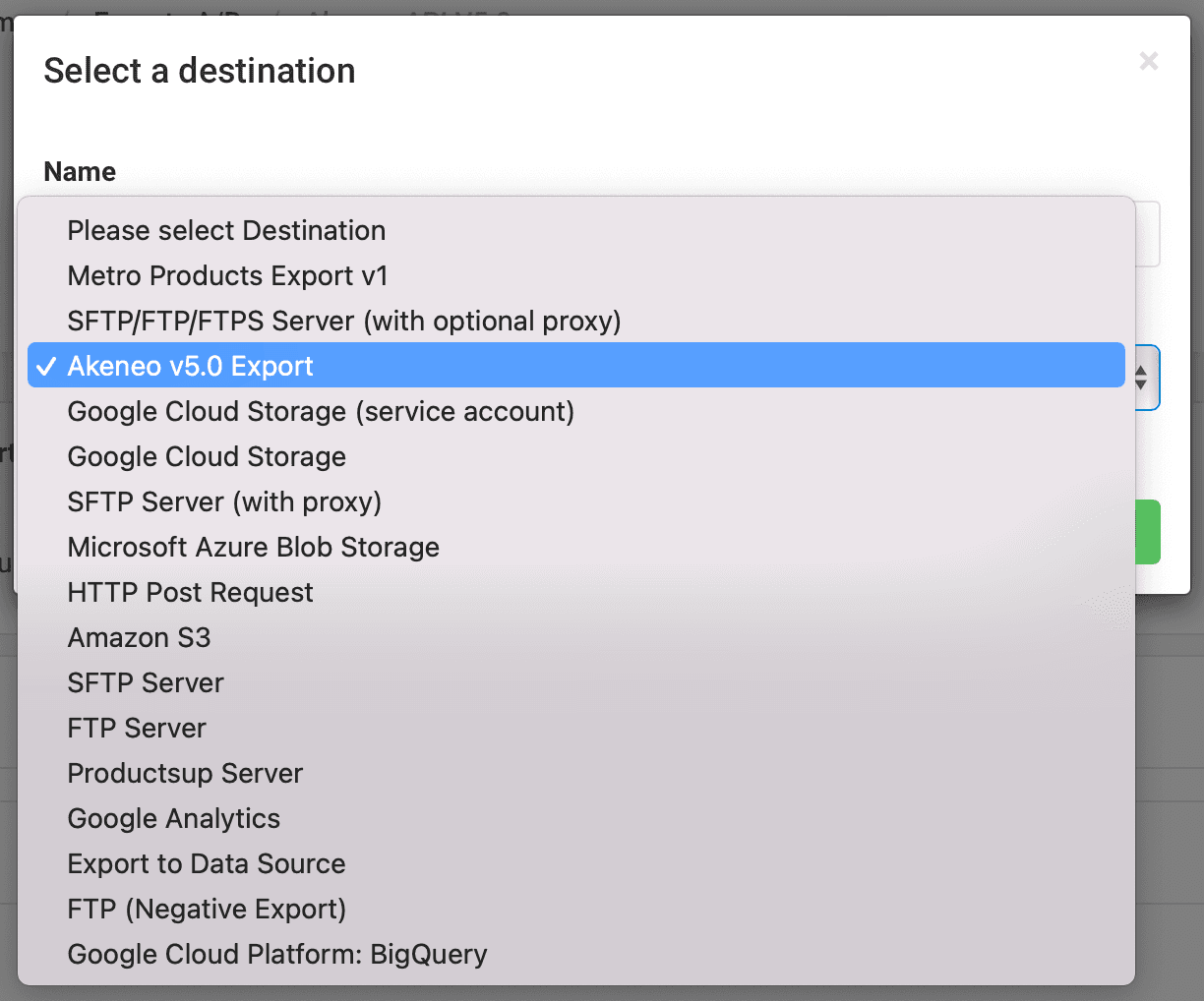
Task: Select Amazon S3 destination
Action: 139,637
